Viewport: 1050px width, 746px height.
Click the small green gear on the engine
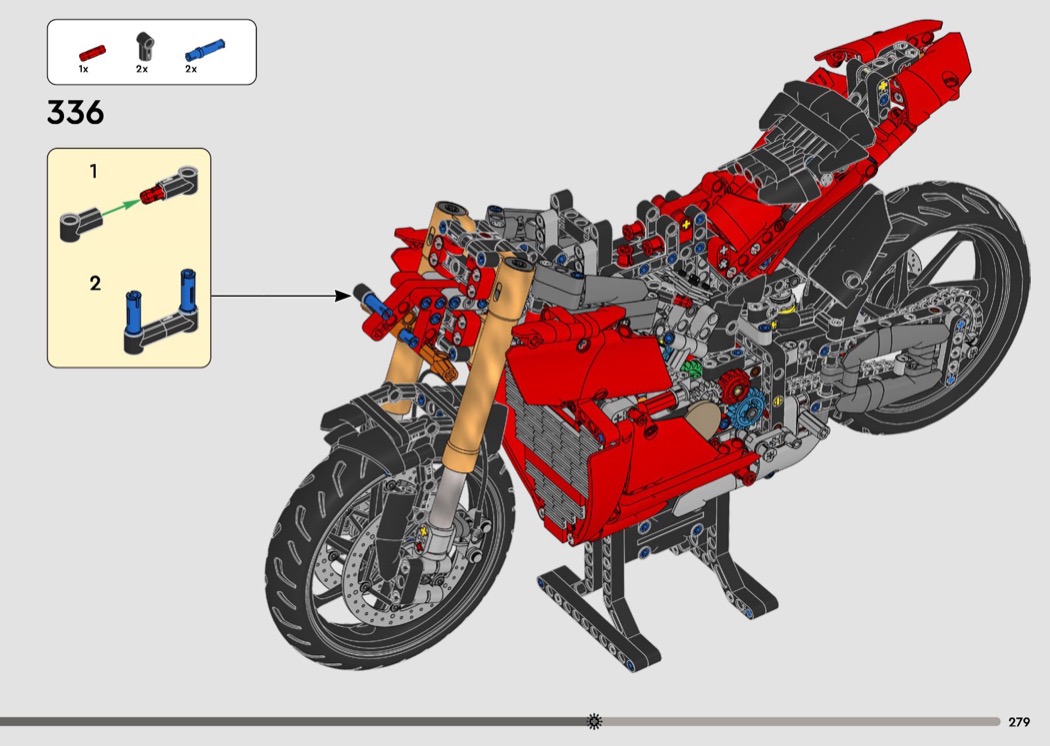(688, 371)
